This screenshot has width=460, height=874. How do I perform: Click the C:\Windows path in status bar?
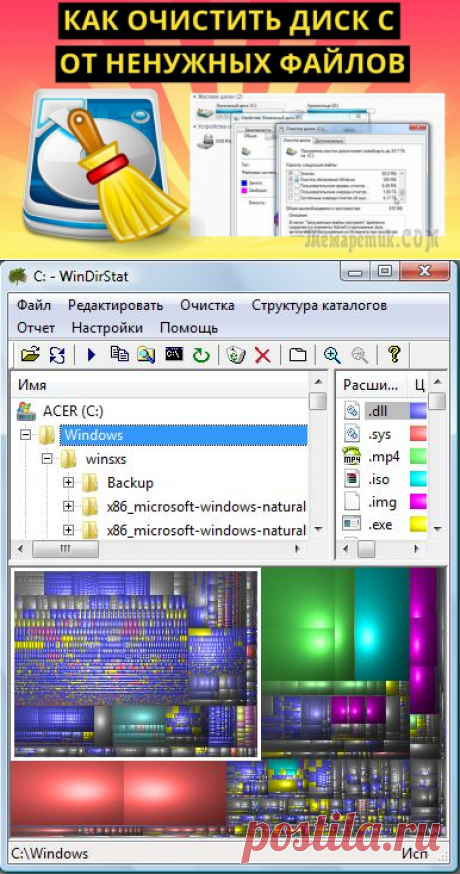[50, 853]
